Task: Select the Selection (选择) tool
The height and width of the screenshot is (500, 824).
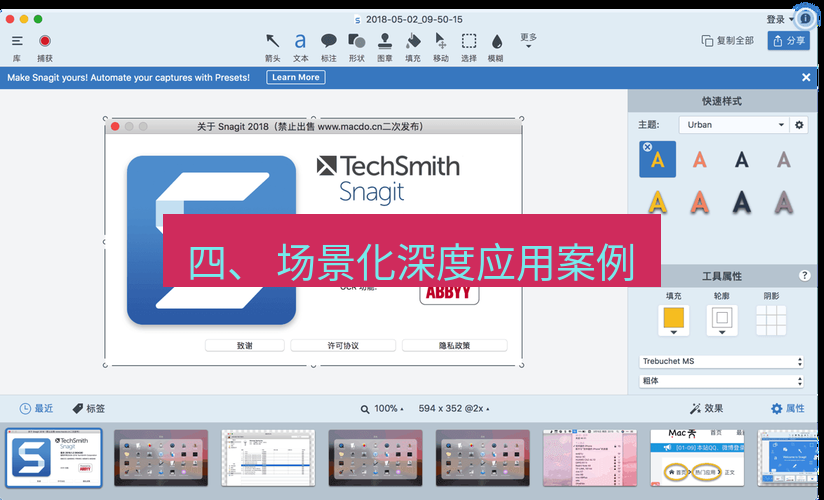Action: click(x=469, y=48)
